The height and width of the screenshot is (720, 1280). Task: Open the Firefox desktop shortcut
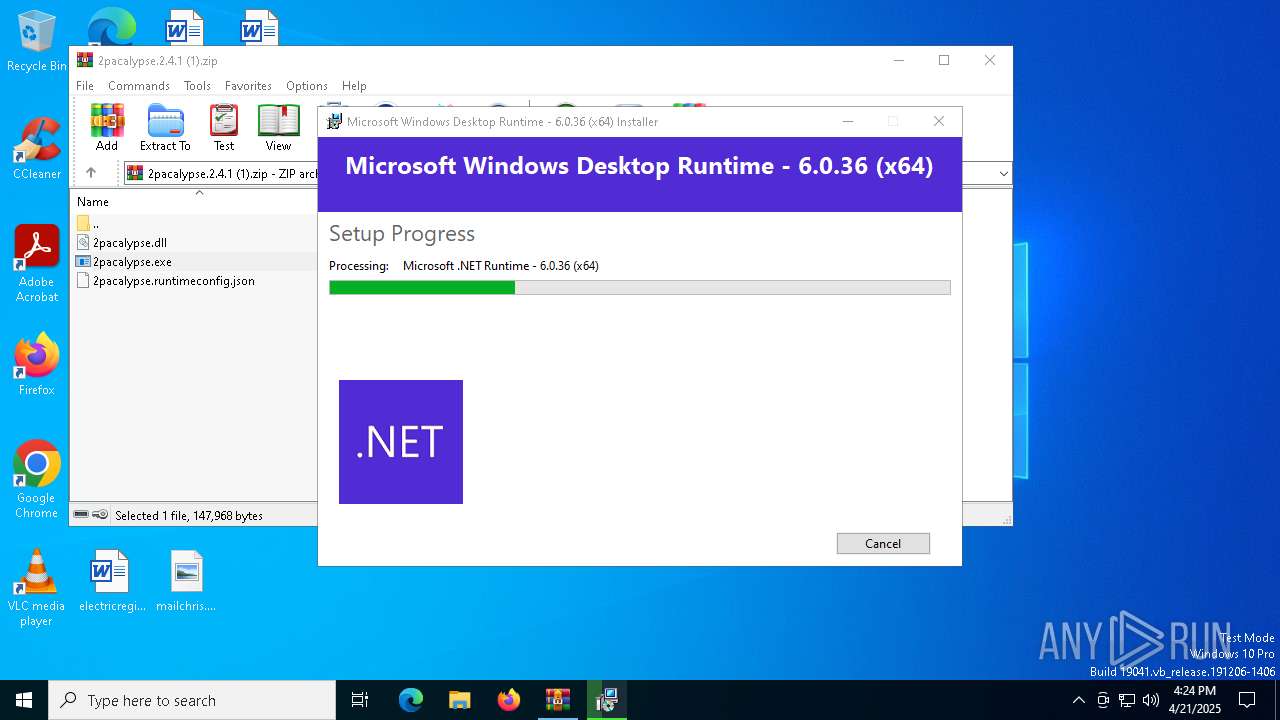(x=37, y=365)
